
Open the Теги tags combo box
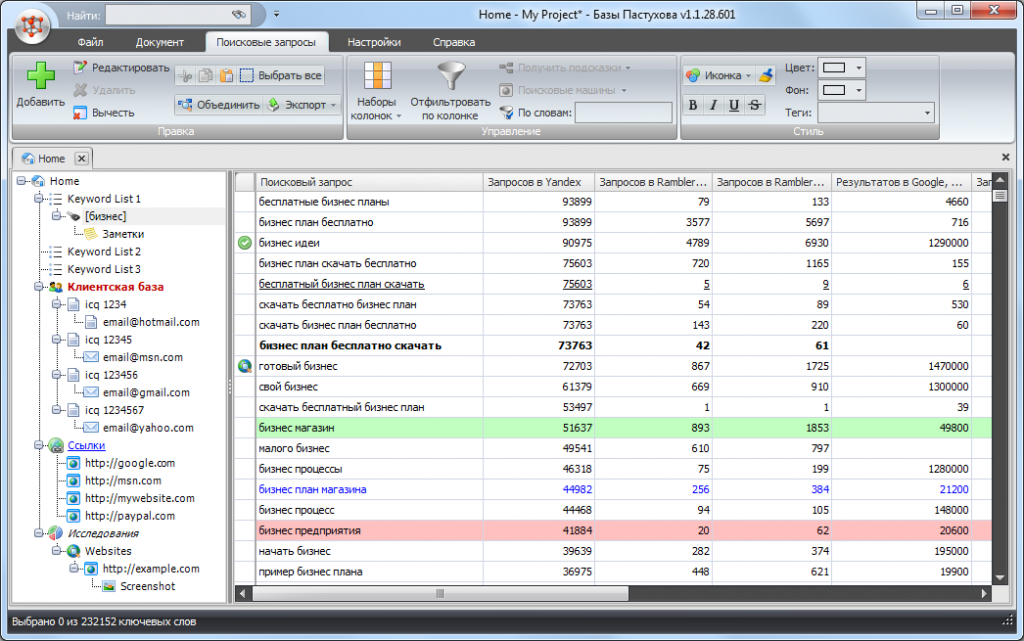point(876,112)
